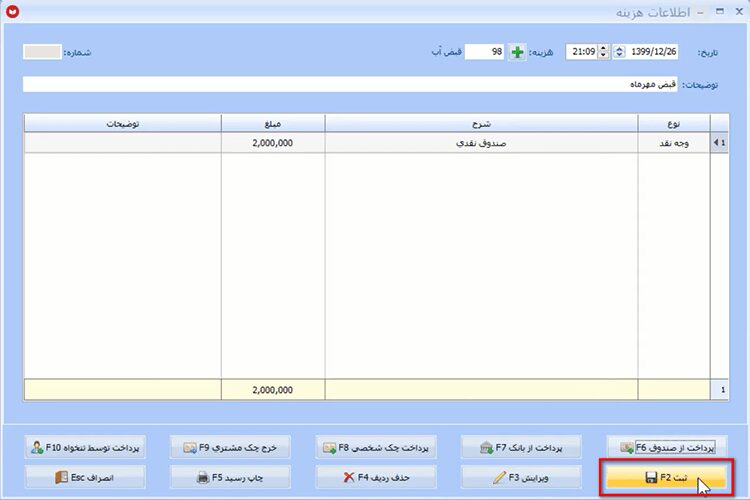Click the door icon on انصراف
The width and height of the screenshot is (750, 500).
point(61,477)
